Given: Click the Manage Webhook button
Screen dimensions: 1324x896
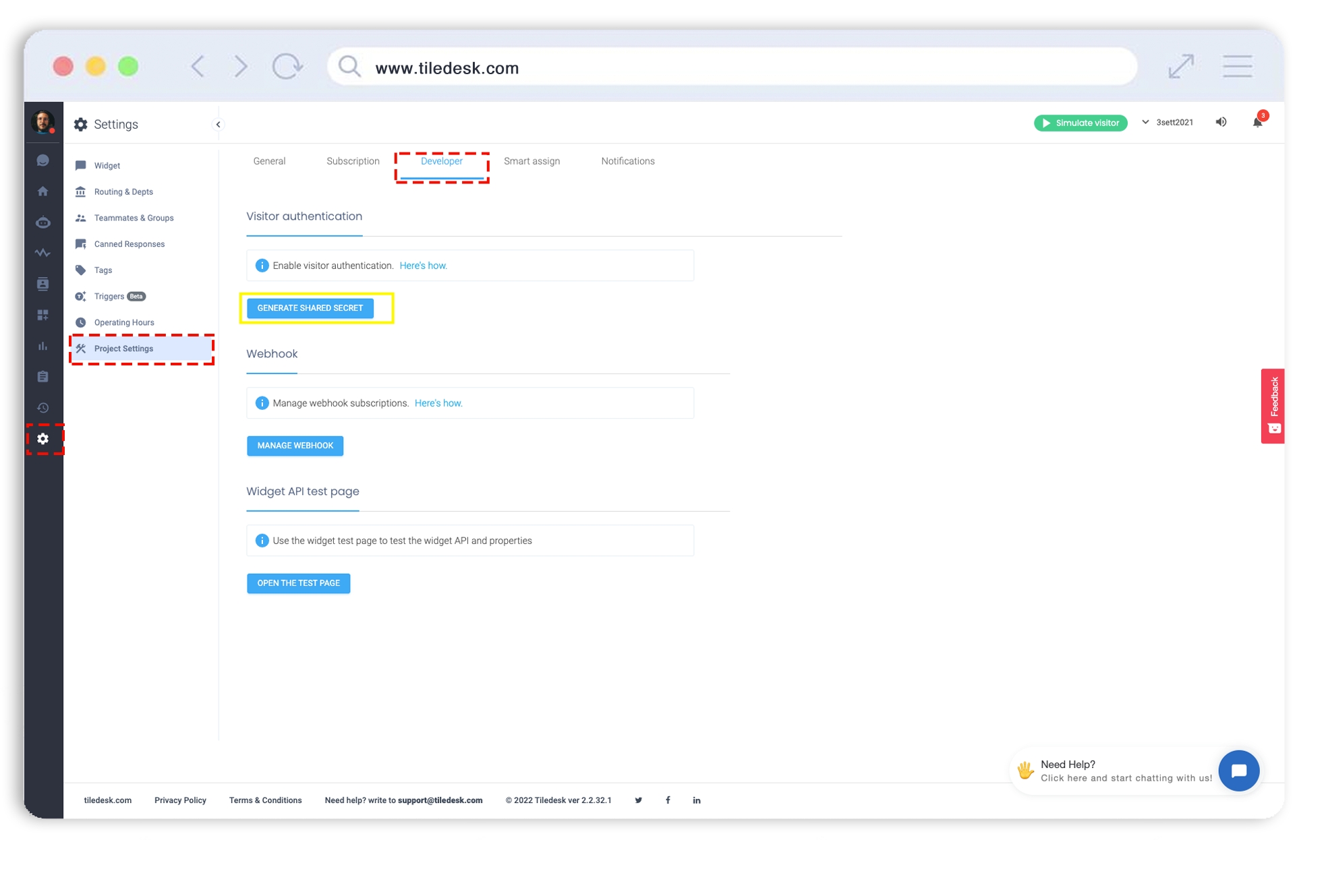Looking at the screenshot, I should pyautogui.click(x=295, y=446).
